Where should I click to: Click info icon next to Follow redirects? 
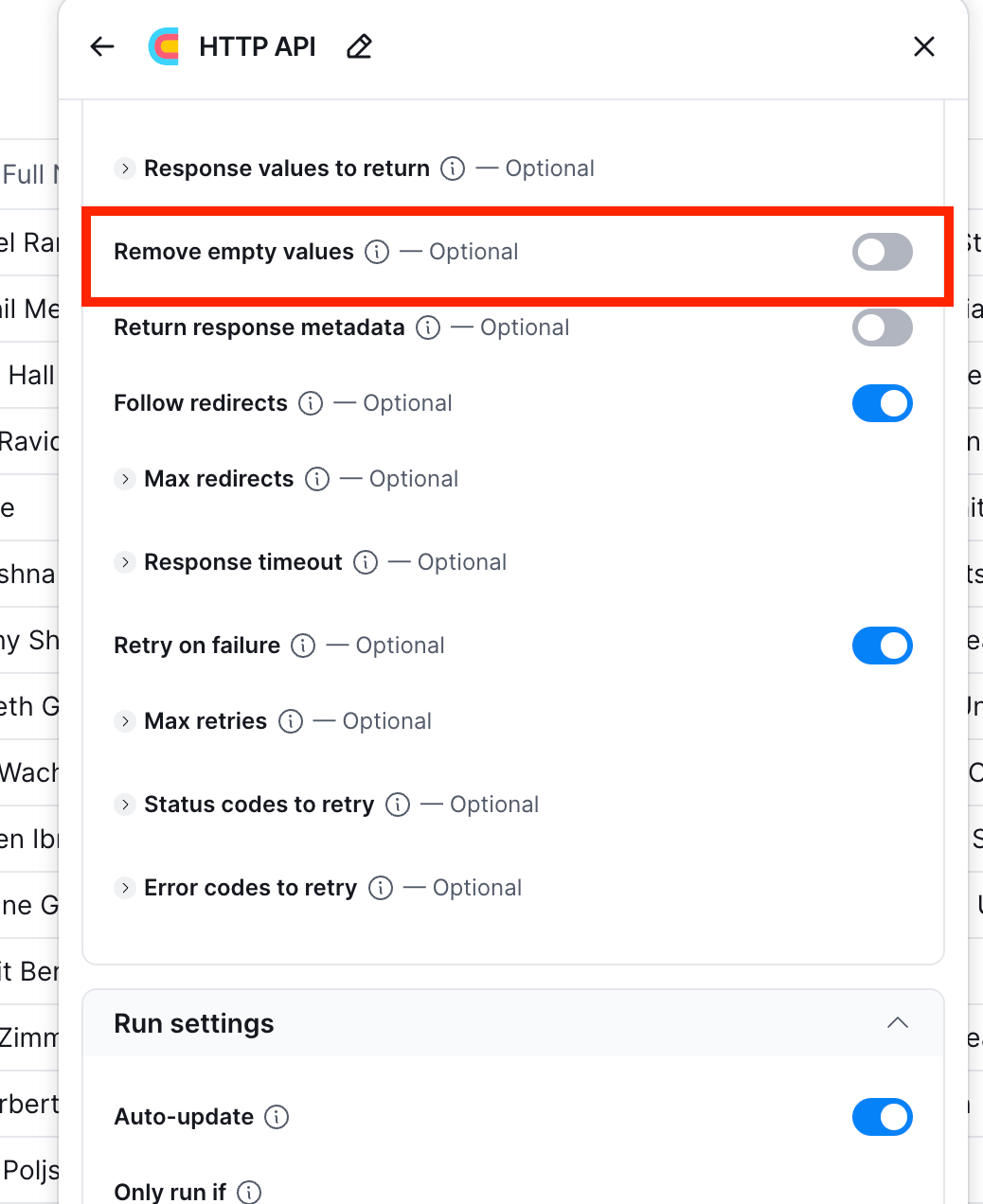[311, 403]
